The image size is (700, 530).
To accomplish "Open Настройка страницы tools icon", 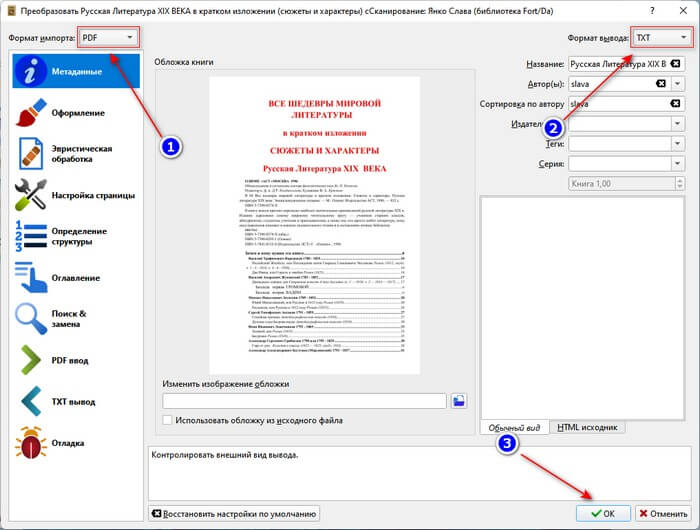I will (31, 195).
